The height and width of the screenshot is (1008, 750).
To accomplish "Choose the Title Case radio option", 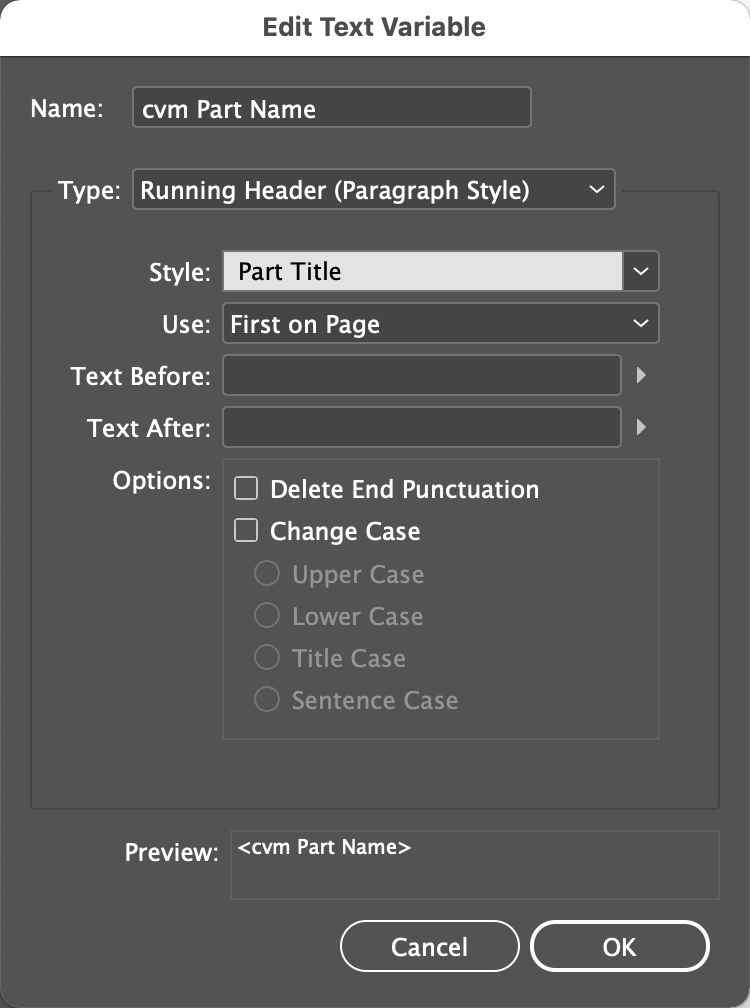I will (x=267, y=658).
